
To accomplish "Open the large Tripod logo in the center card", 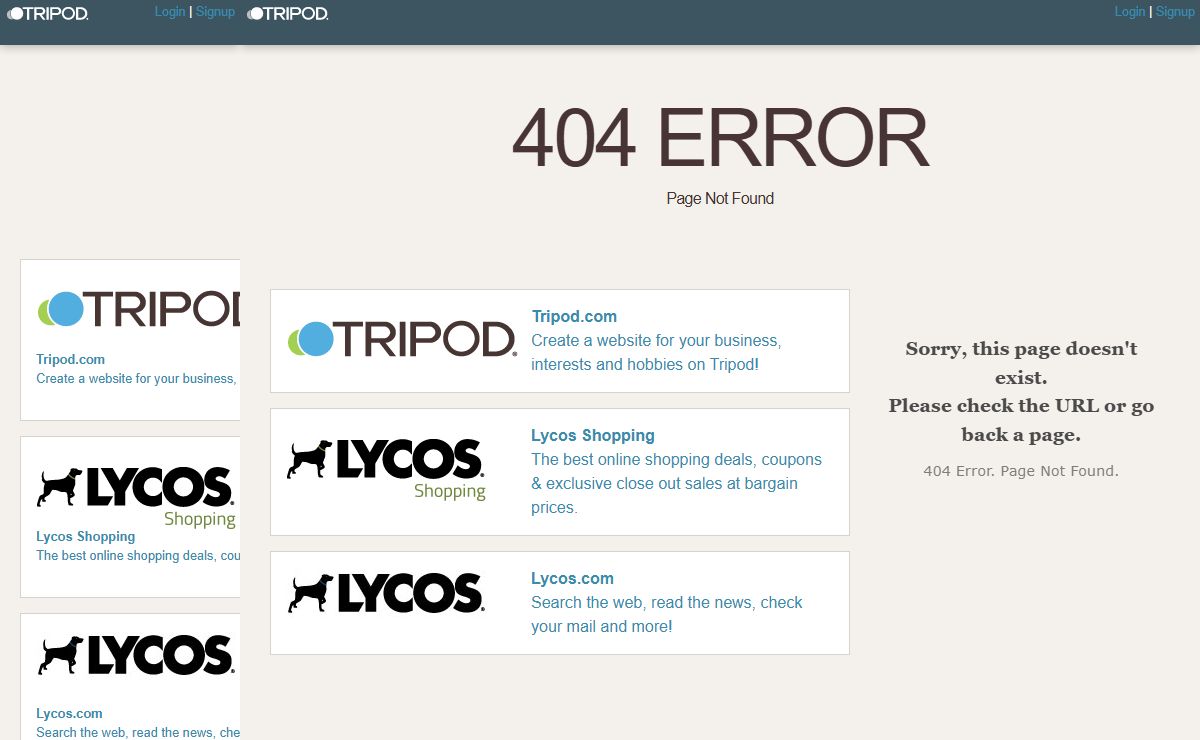I will (401, 340).
